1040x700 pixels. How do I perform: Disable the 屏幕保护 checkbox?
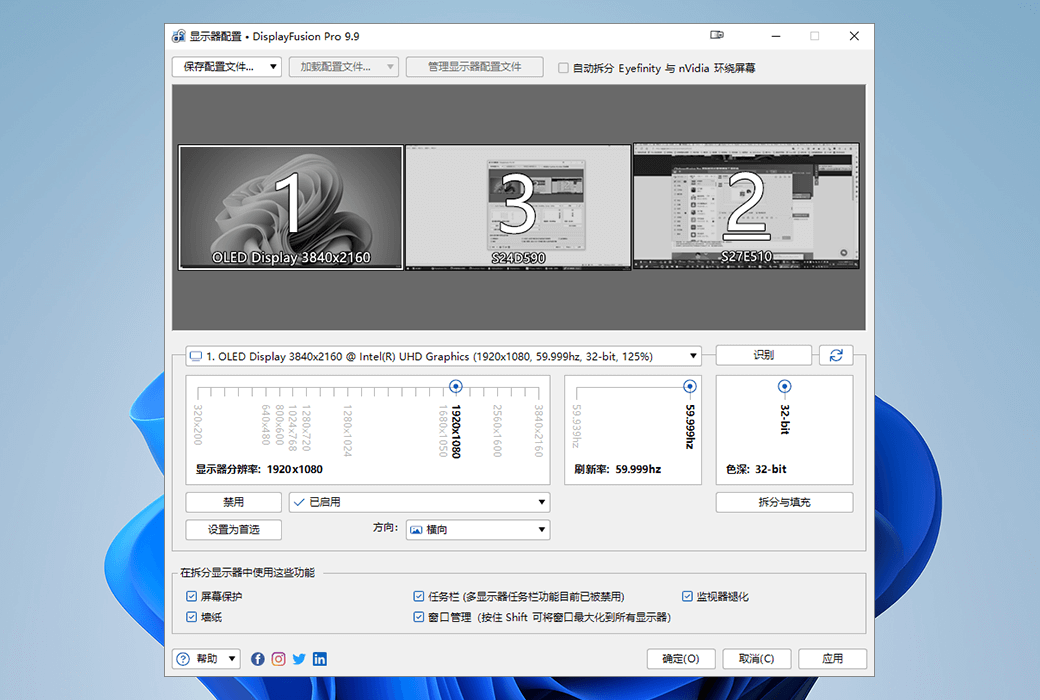[x=190, y=595]
